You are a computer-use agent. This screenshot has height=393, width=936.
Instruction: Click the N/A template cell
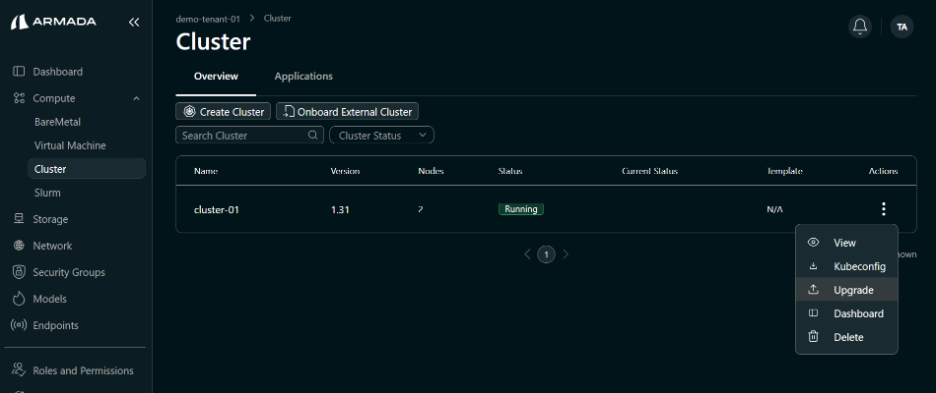pyautogui.click(x=774, y=210)
